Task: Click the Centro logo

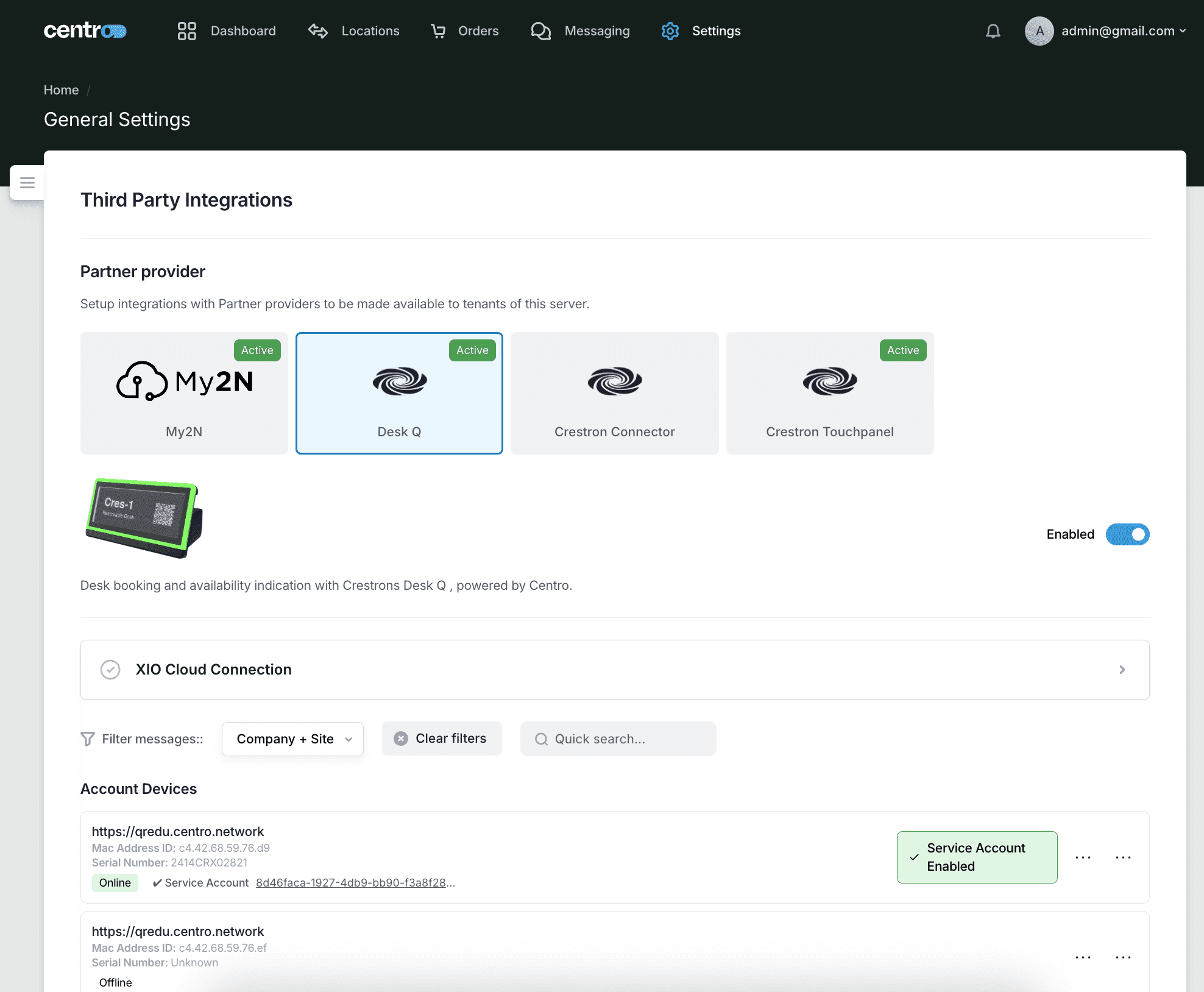Action: [85, 30]
